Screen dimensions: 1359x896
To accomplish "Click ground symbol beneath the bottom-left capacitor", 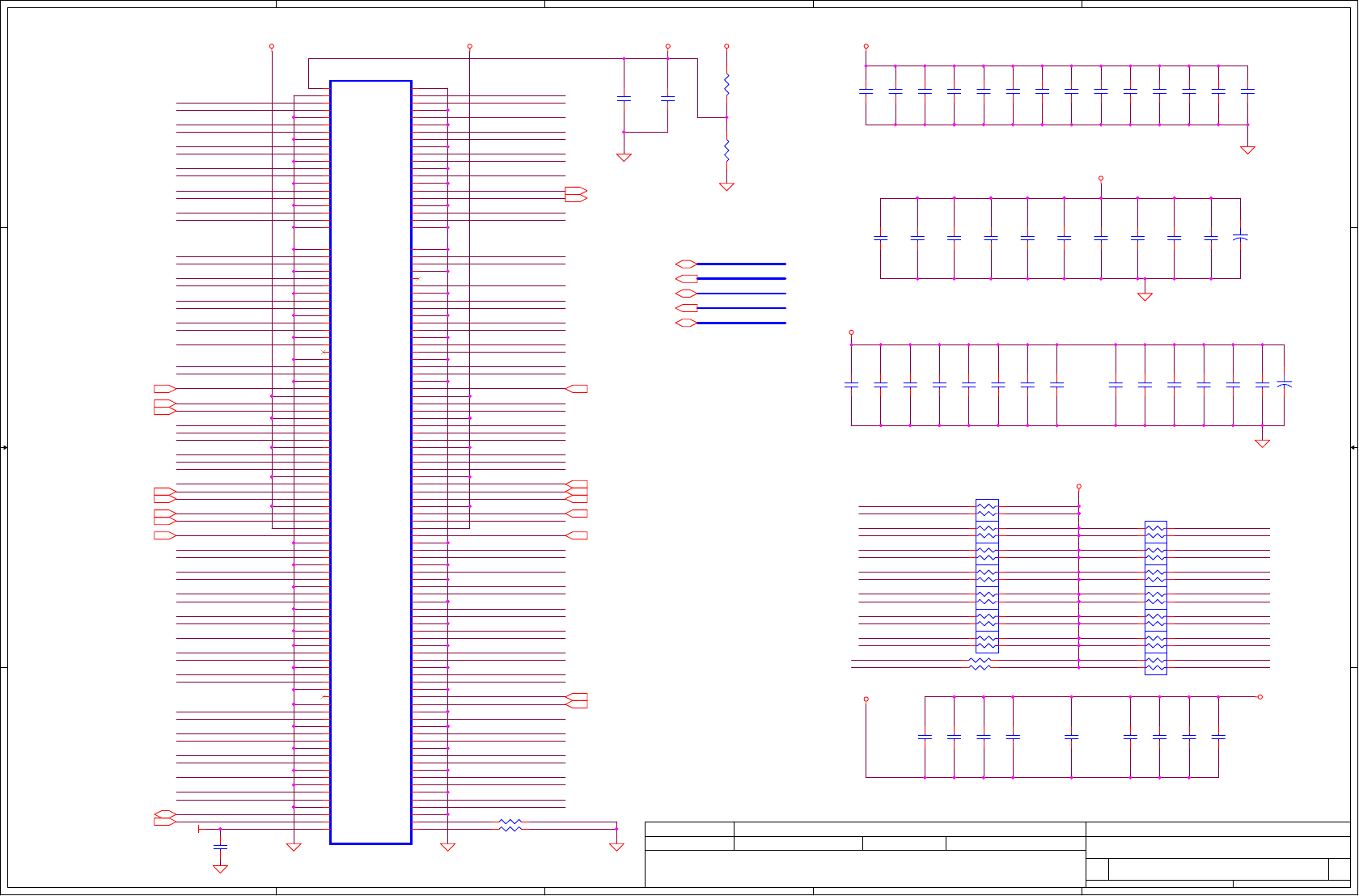I will pos(220,869).
